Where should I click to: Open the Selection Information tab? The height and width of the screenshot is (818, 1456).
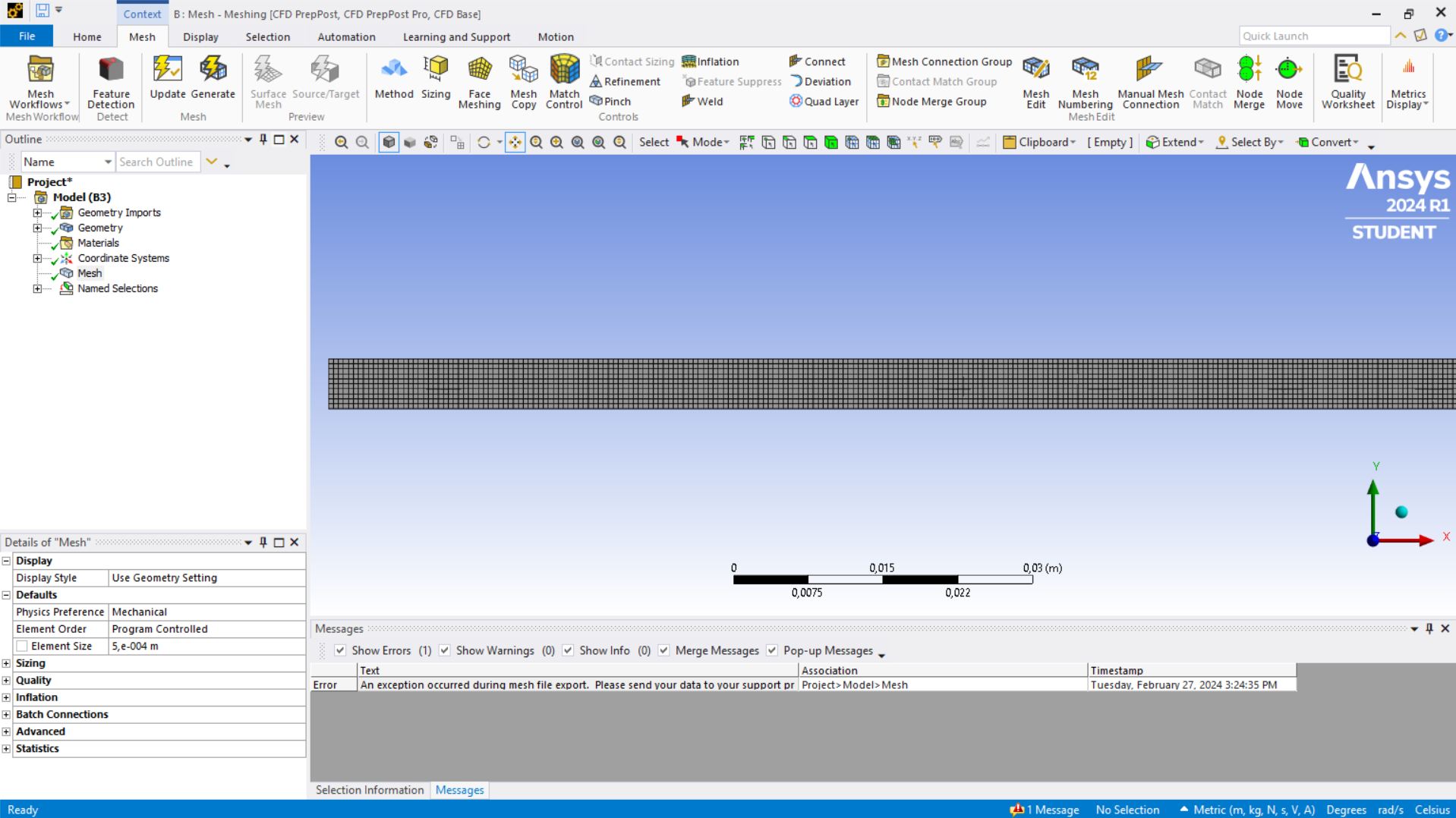point(370,790)
